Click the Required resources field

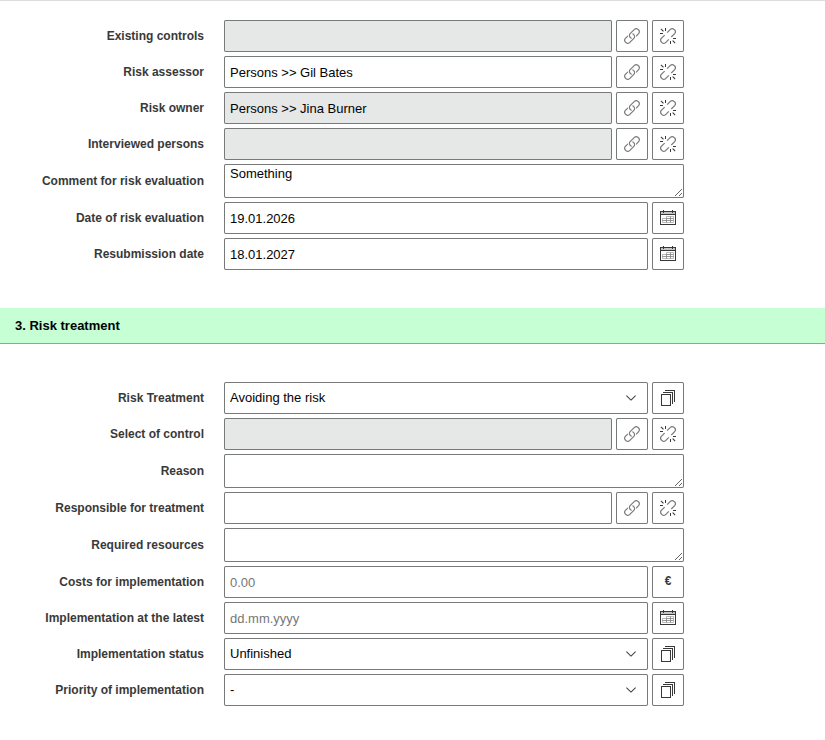(x=453, y=544)
